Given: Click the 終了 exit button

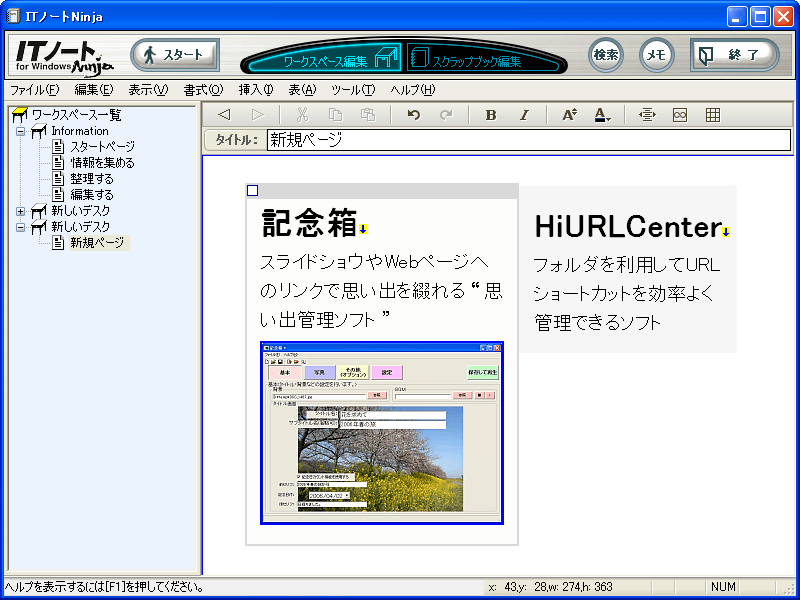Looking at the screenshot, I should pos(734,55).
